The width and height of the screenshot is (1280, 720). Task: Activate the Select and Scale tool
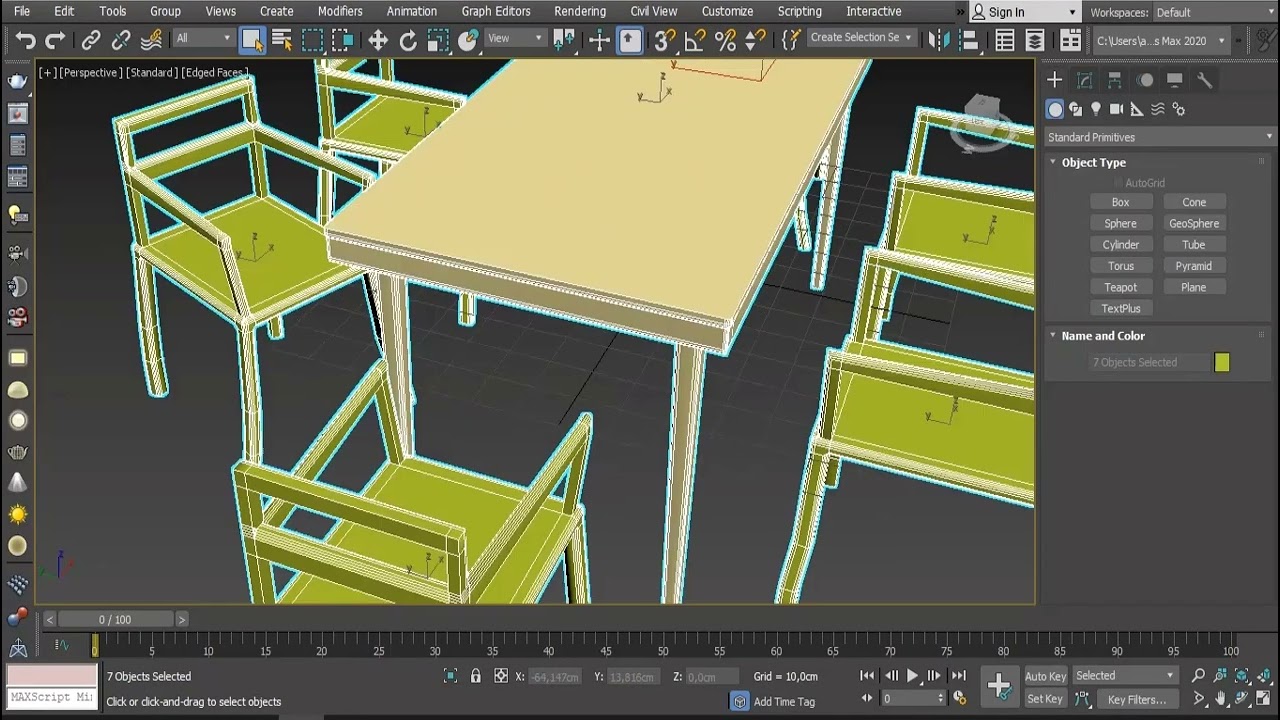click(x=438, y=40)
